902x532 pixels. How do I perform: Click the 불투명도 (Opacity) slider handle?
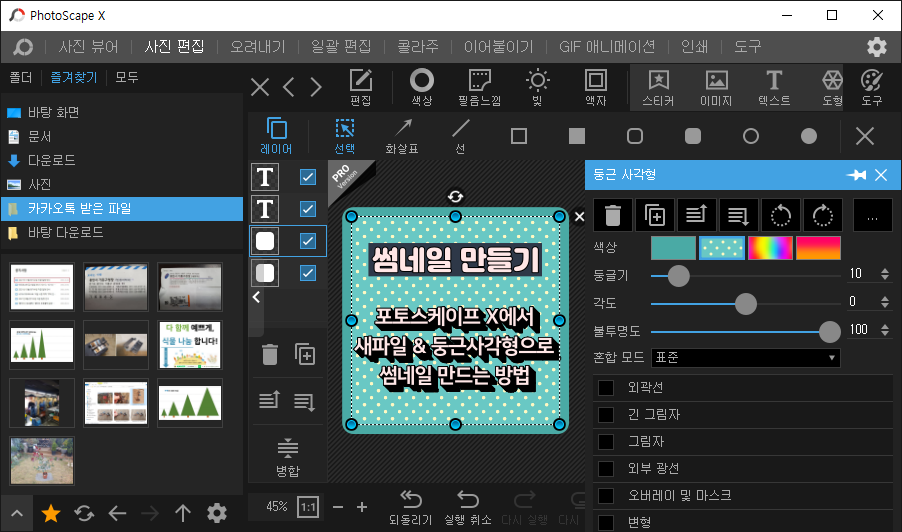829,331
